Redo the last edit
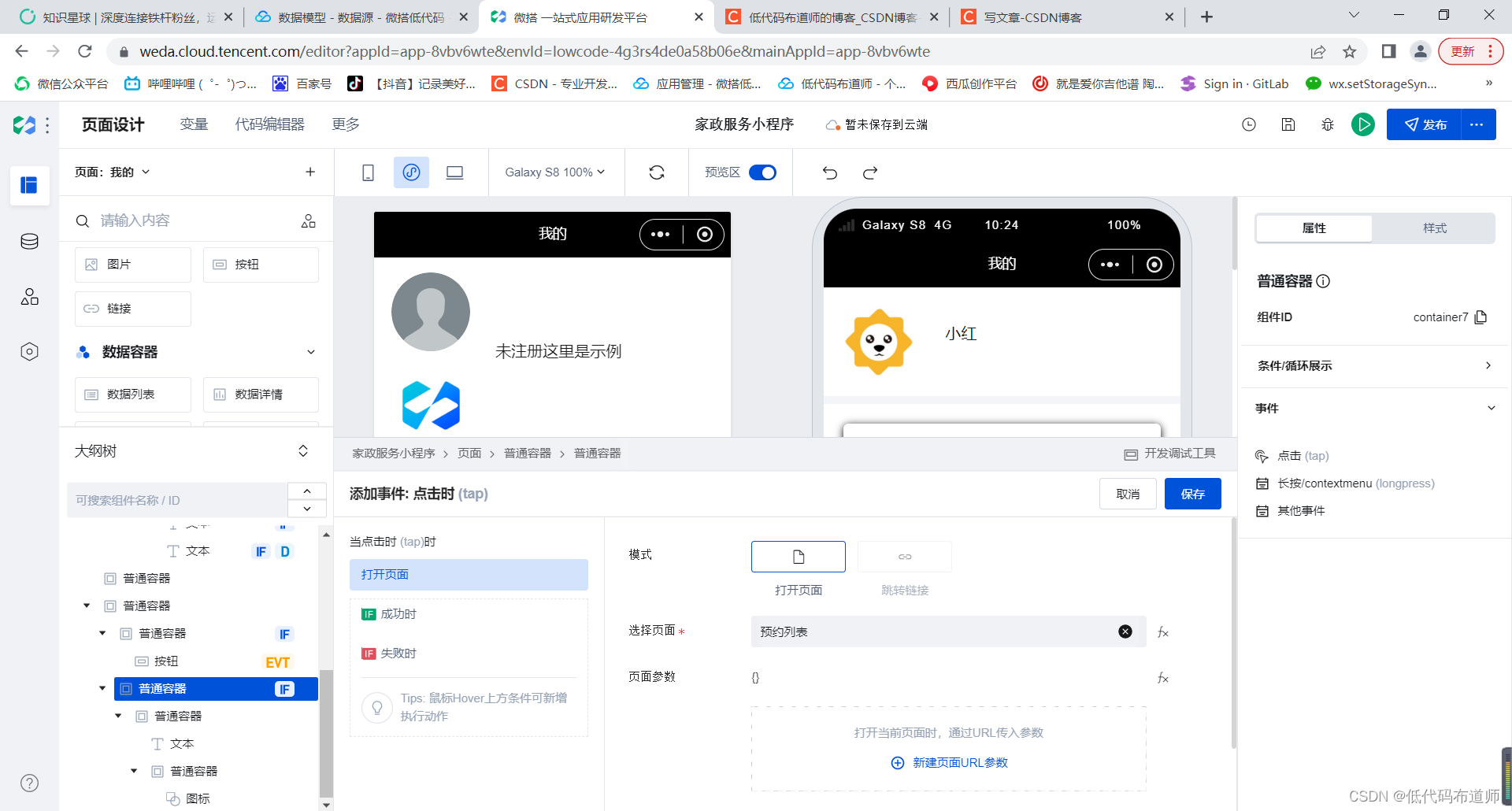 (x=870, y=172)
